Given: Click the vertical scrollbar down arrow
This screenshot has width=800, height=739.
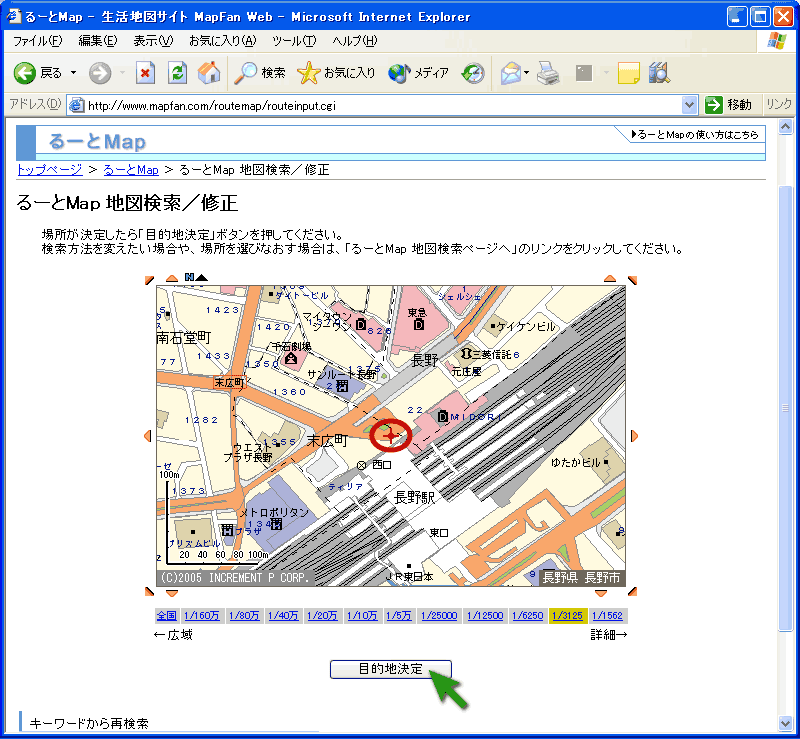Looking at the screenshot, I should click(x=785, y=722).
